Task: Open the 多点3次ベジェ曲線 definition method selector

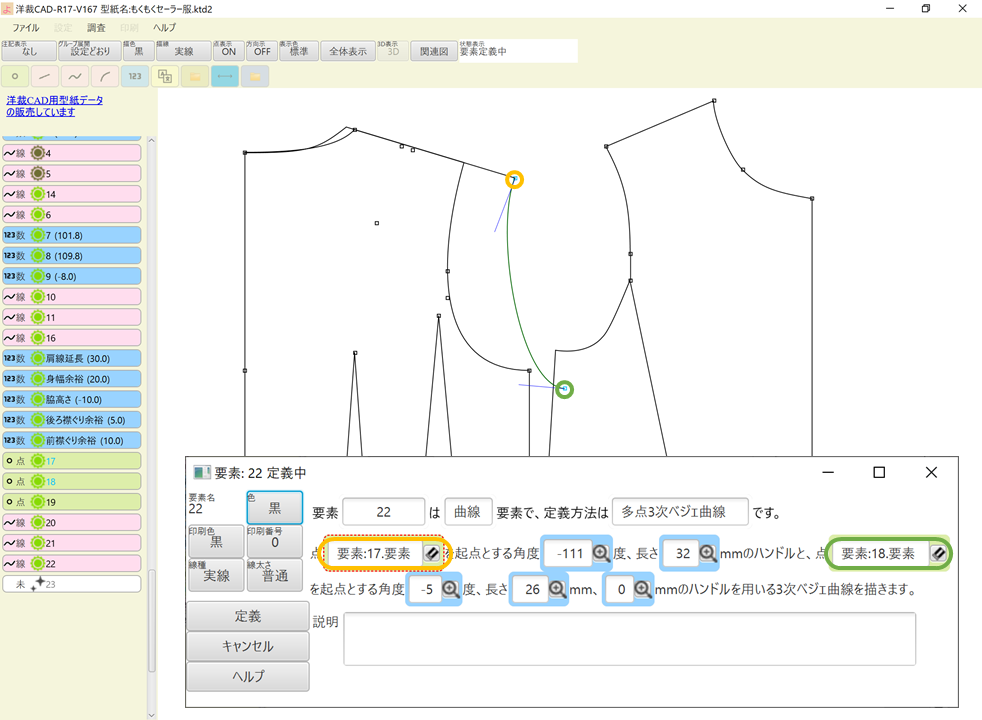Action: coord(679,511)
